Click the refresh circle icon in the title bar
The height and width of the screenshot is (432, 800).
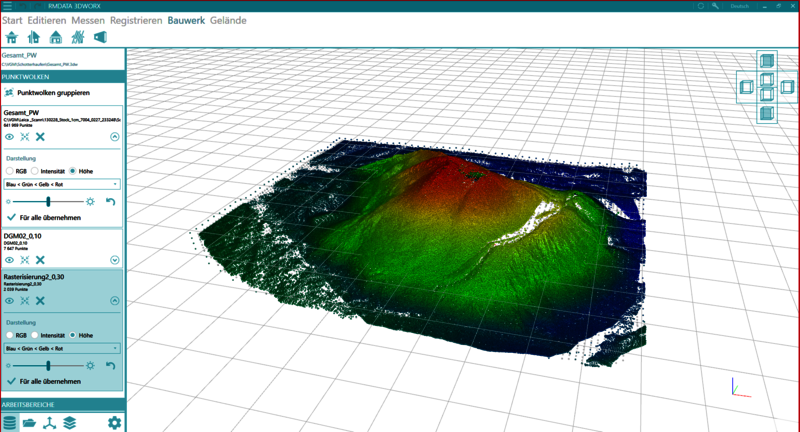tap(701, 6)
